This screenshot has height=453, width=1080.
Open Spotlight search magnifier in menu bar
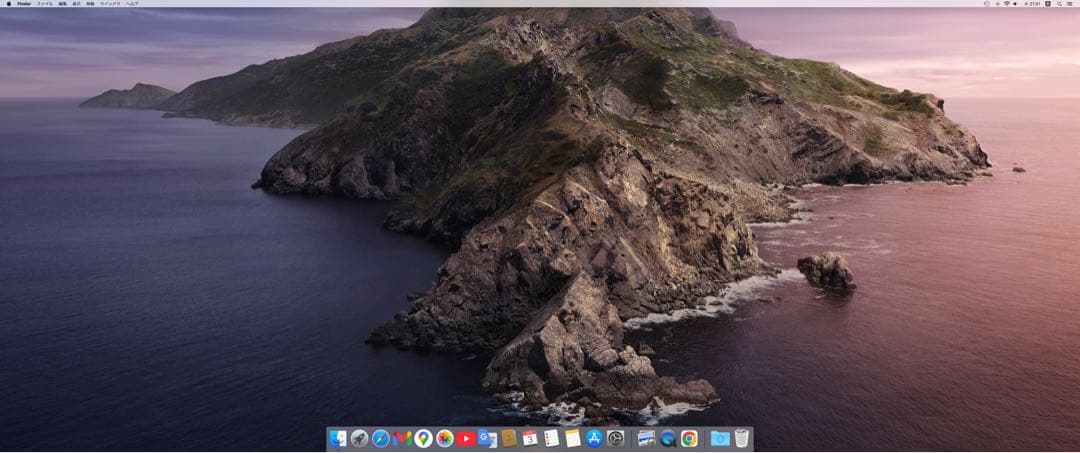tap(1059, 3)
